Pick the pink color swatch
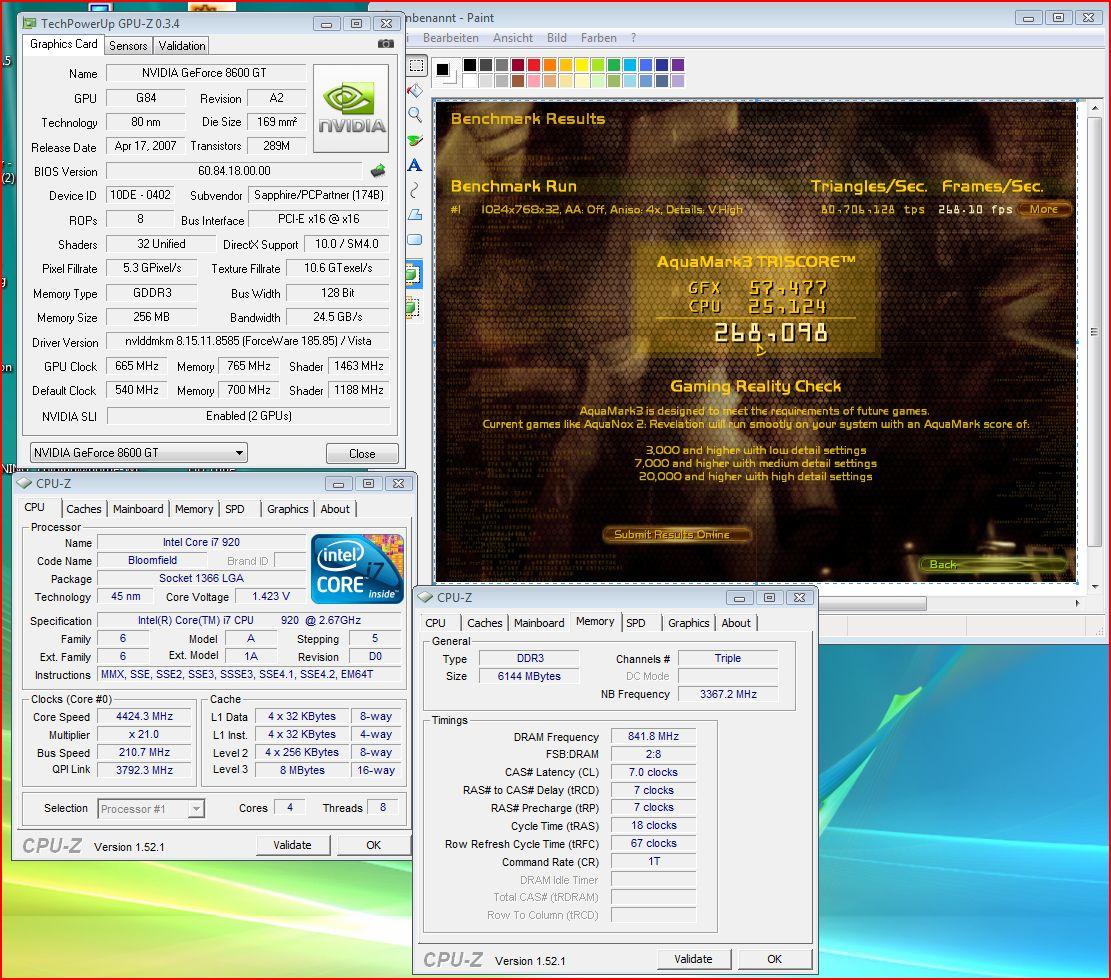 pyautogui.click(x=534, y=81)
